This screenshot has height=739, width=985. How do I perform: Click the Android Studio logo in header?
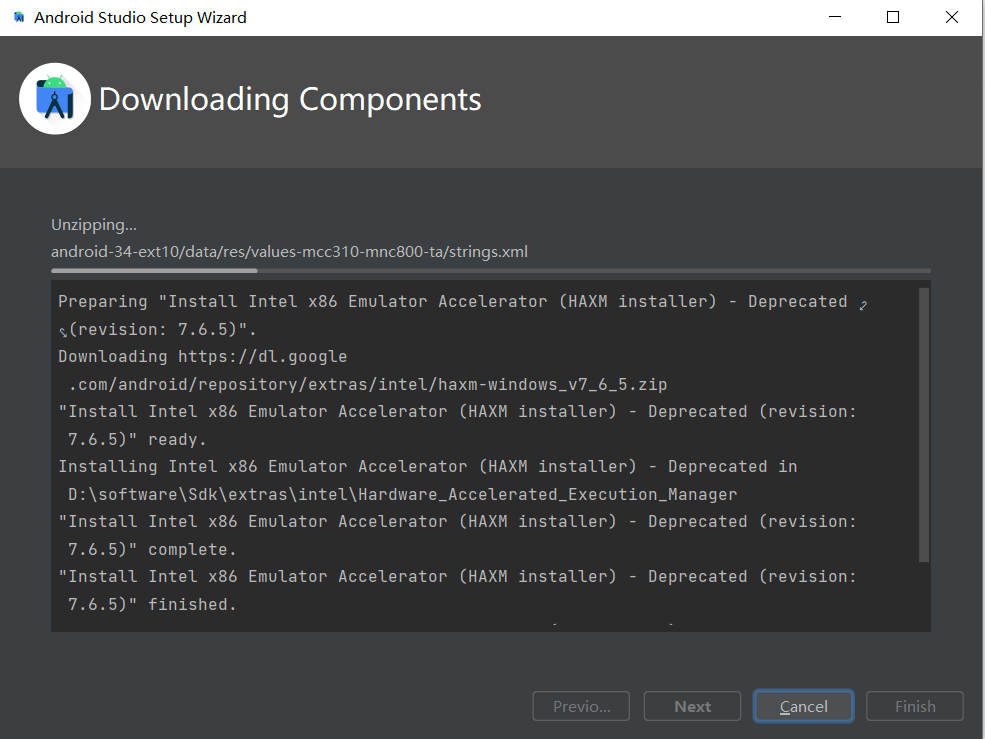click(55, 99)
